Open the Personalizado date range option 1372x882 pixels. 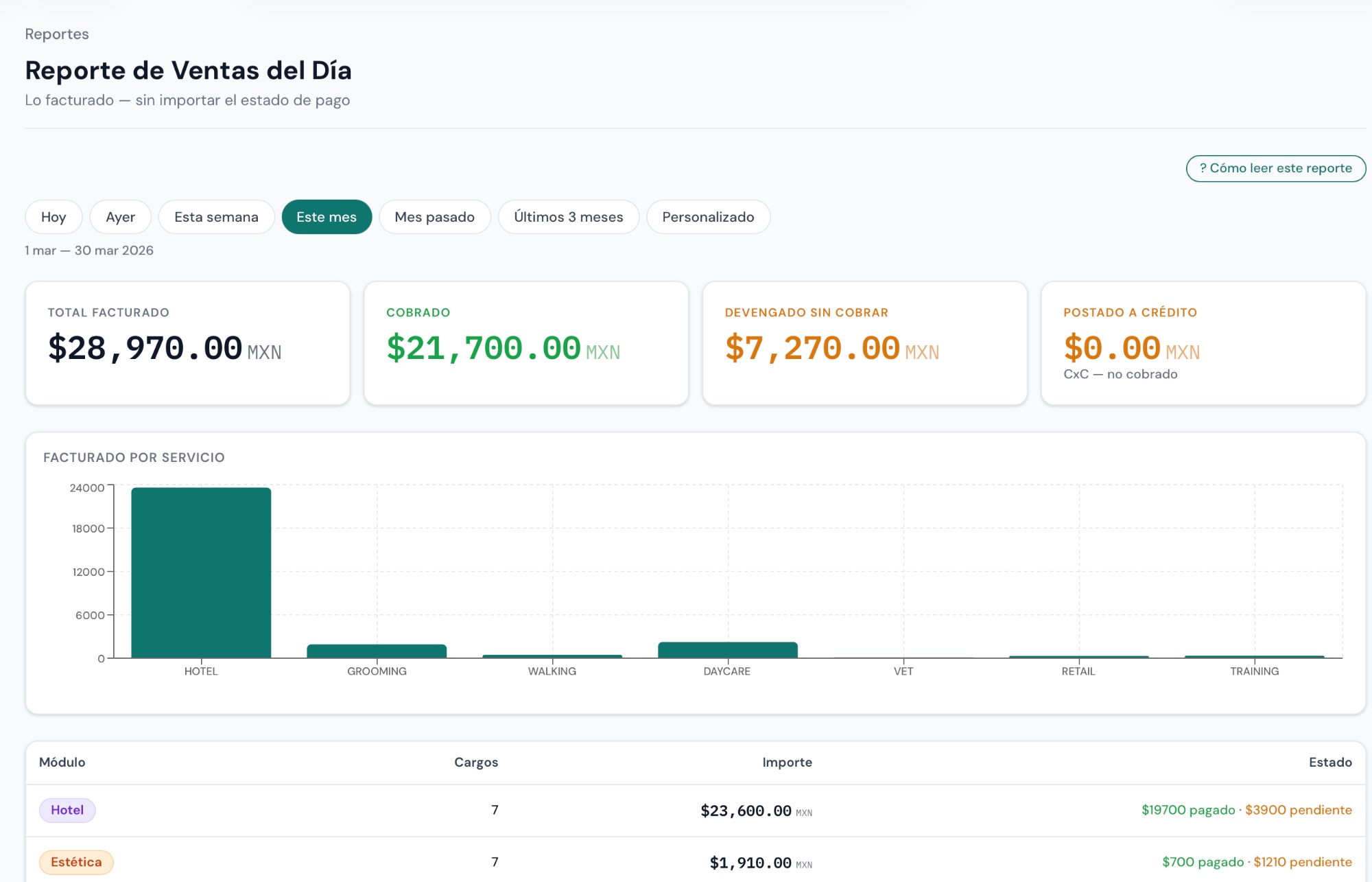pyautogui.click(x=708, y=217)
